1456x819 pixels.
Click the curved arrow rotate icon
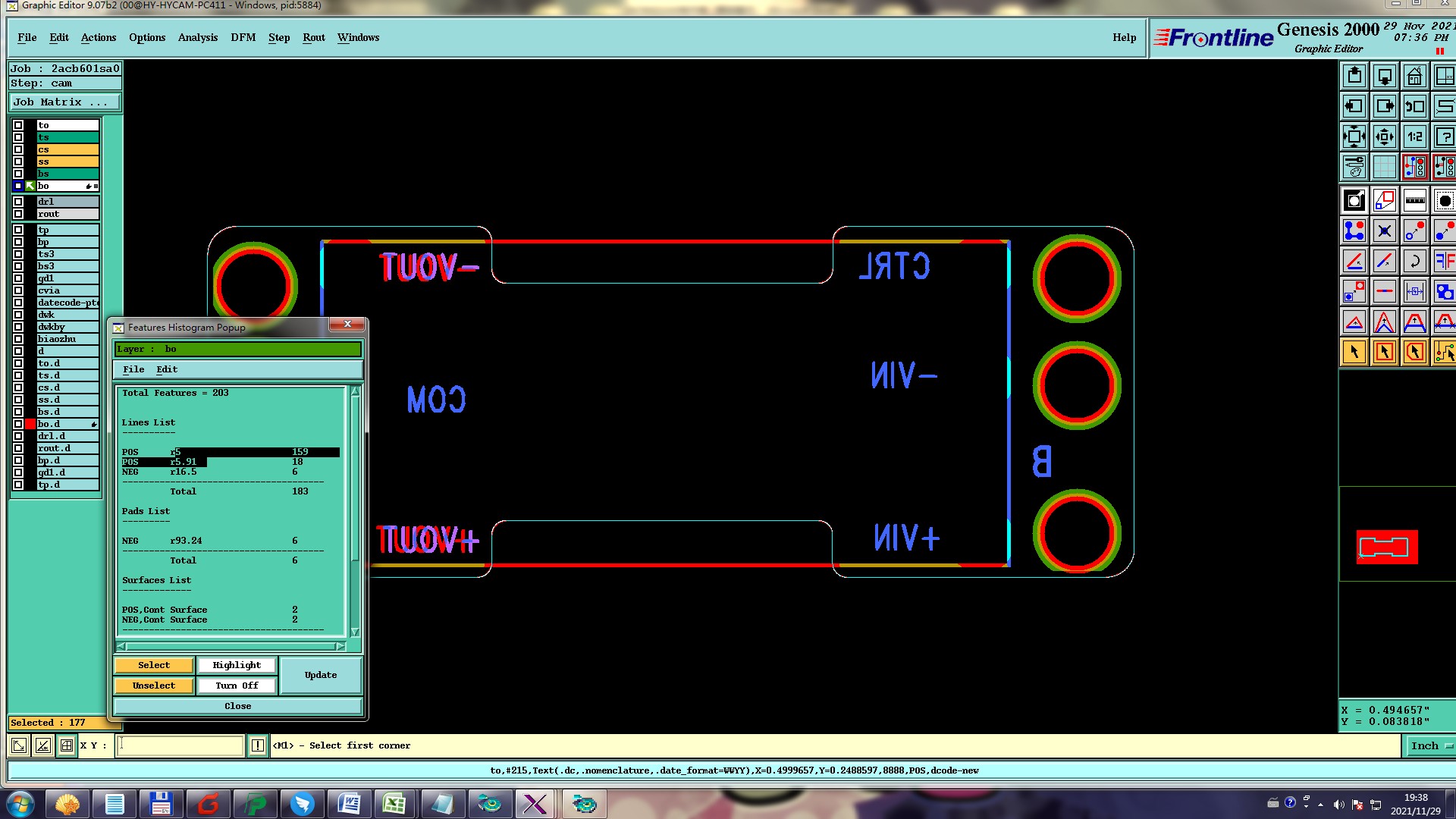[x=1415, y=262]
